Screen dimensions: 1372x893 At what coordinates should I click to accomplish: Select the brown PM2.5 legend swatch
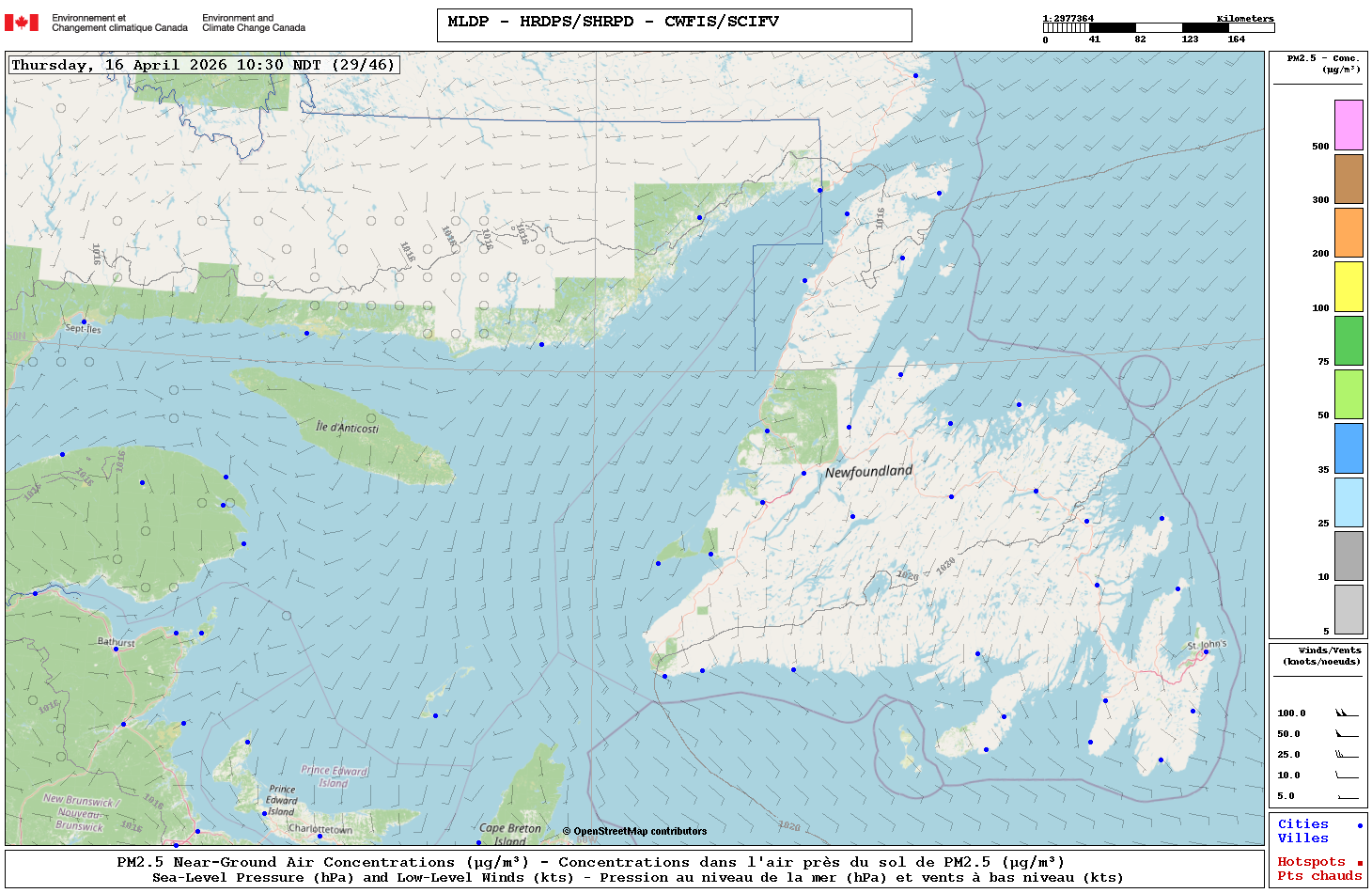tap(1349, 179)
